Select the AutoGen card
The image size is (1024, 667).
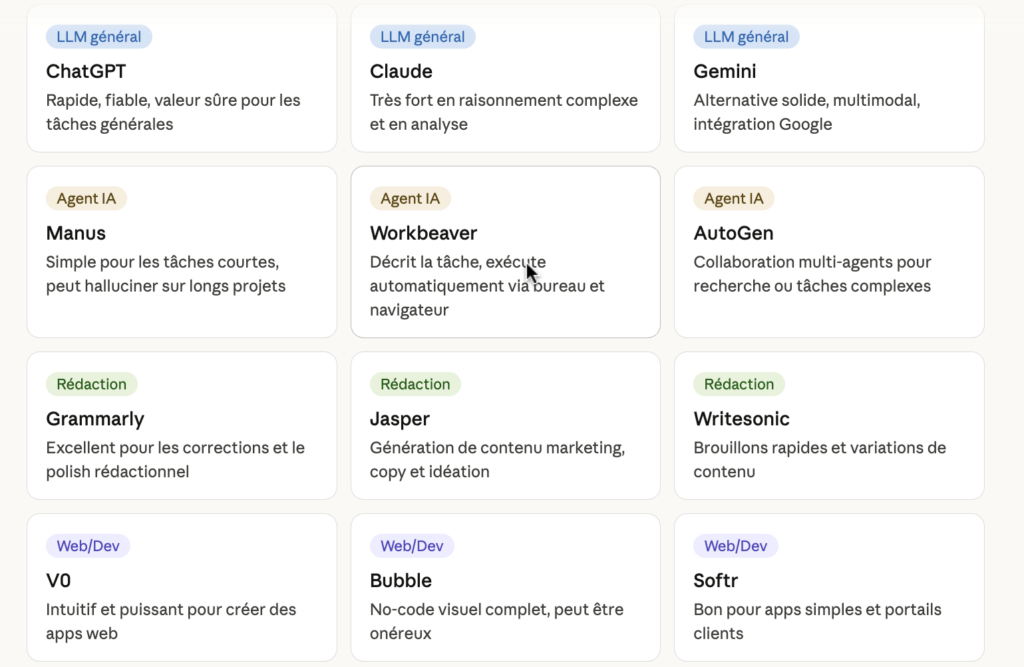coord(830,252)
